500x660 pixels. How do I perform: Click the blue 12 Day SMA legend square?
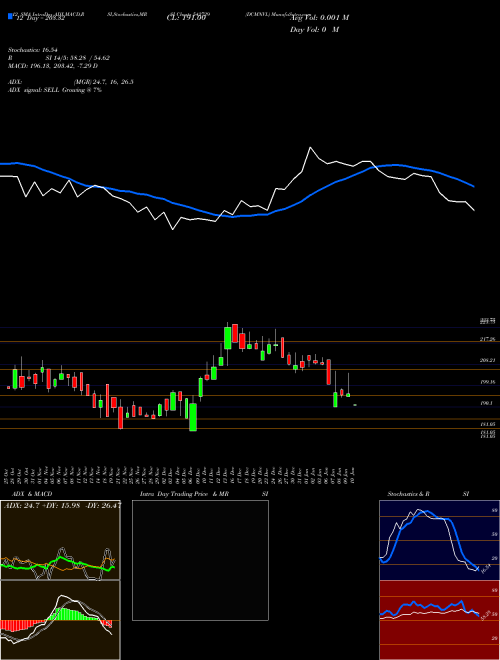11,16
